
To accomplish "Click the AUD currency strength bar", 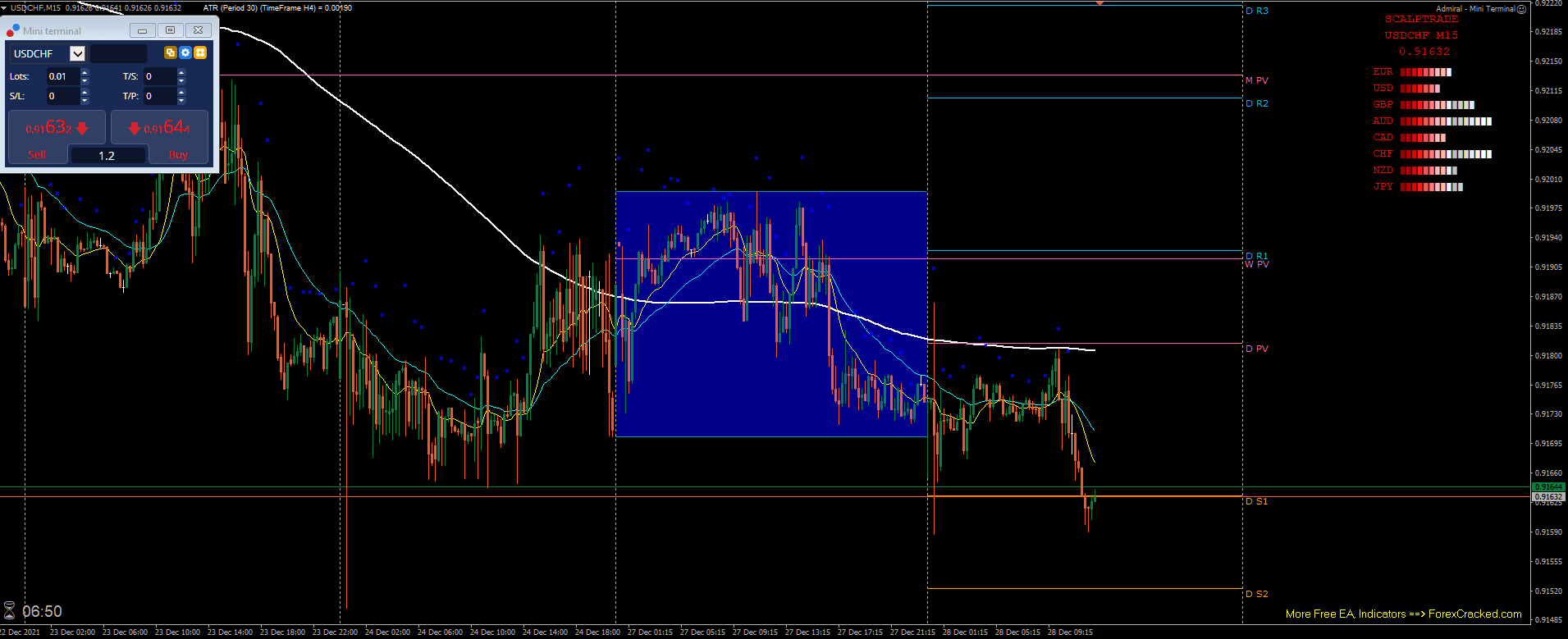I will (x=1445, y=121).
